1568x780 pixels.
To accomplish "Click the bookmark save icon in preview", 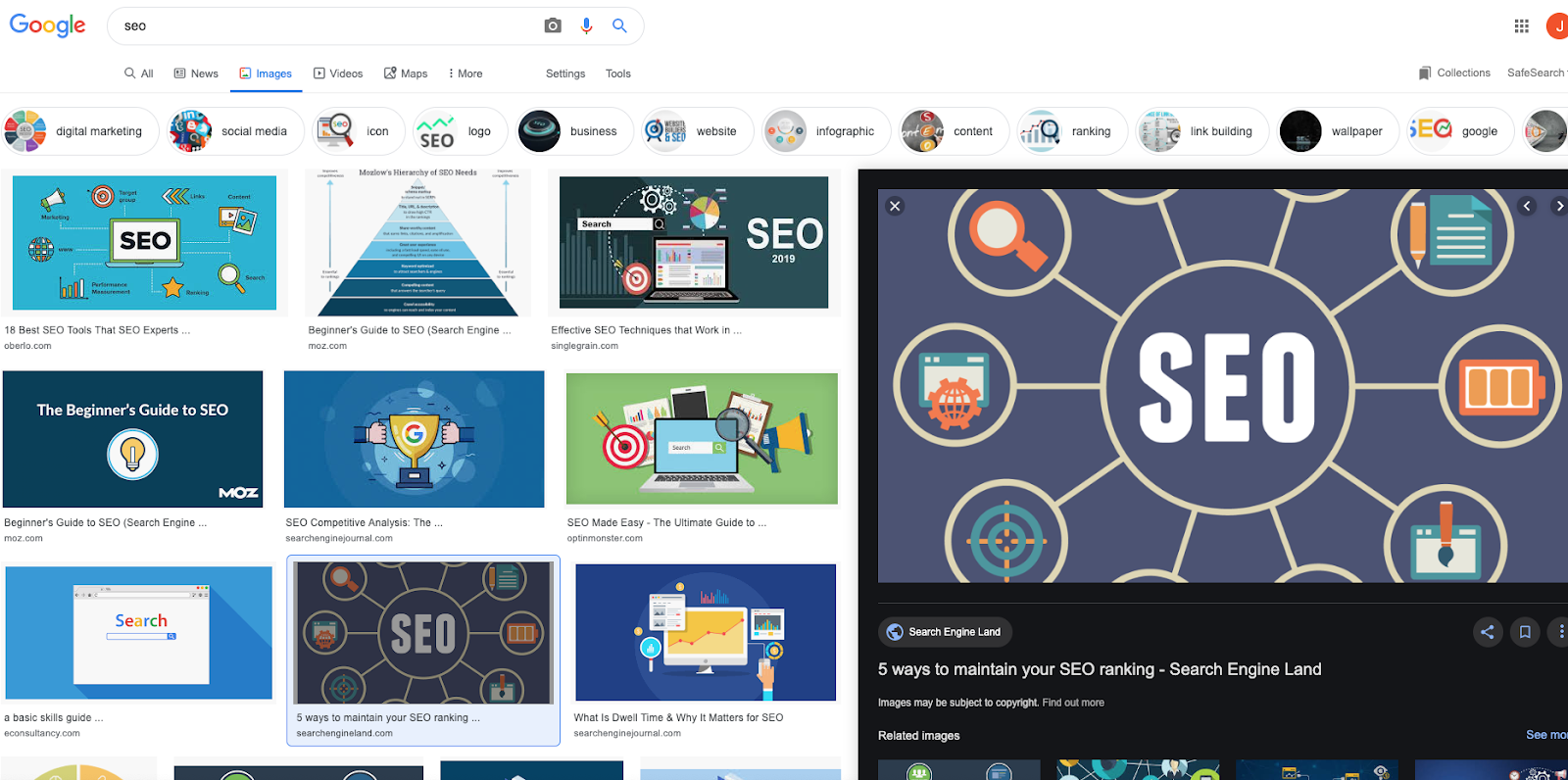I will [1525, 632].
